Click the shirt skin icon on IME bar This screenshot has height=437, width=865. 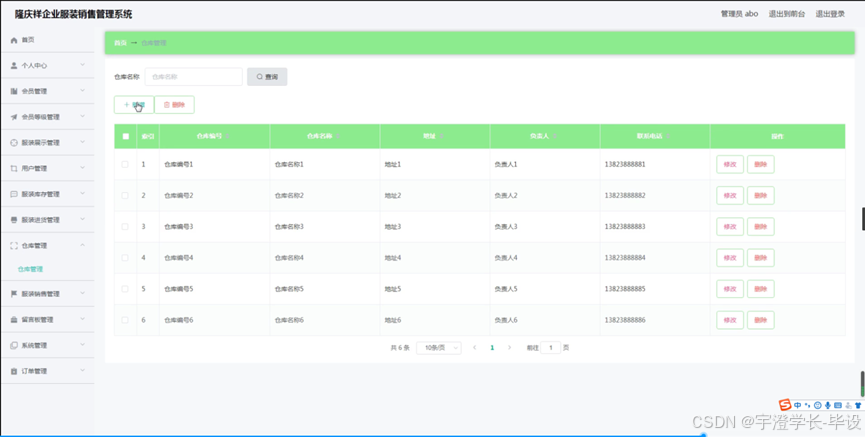pyautogui.click(x=858, y=406)
